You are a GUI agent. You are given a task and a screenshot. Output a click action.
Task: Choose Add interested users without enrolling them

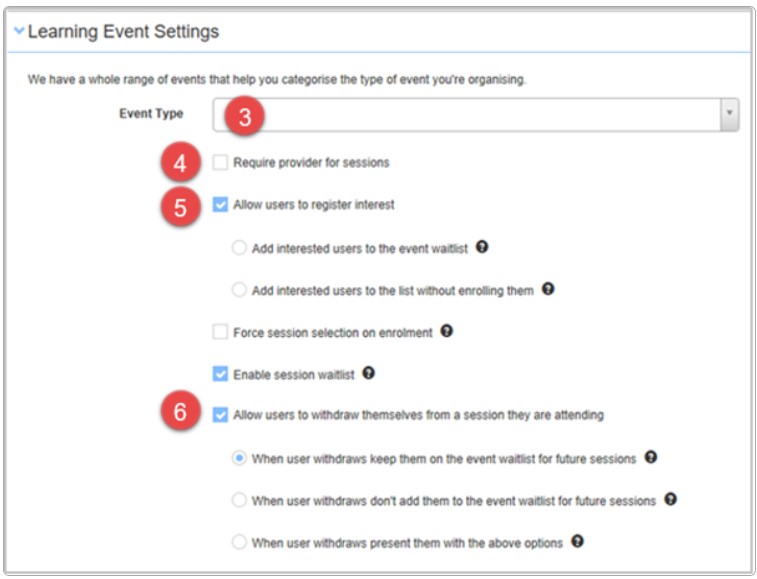coord(239,289)
